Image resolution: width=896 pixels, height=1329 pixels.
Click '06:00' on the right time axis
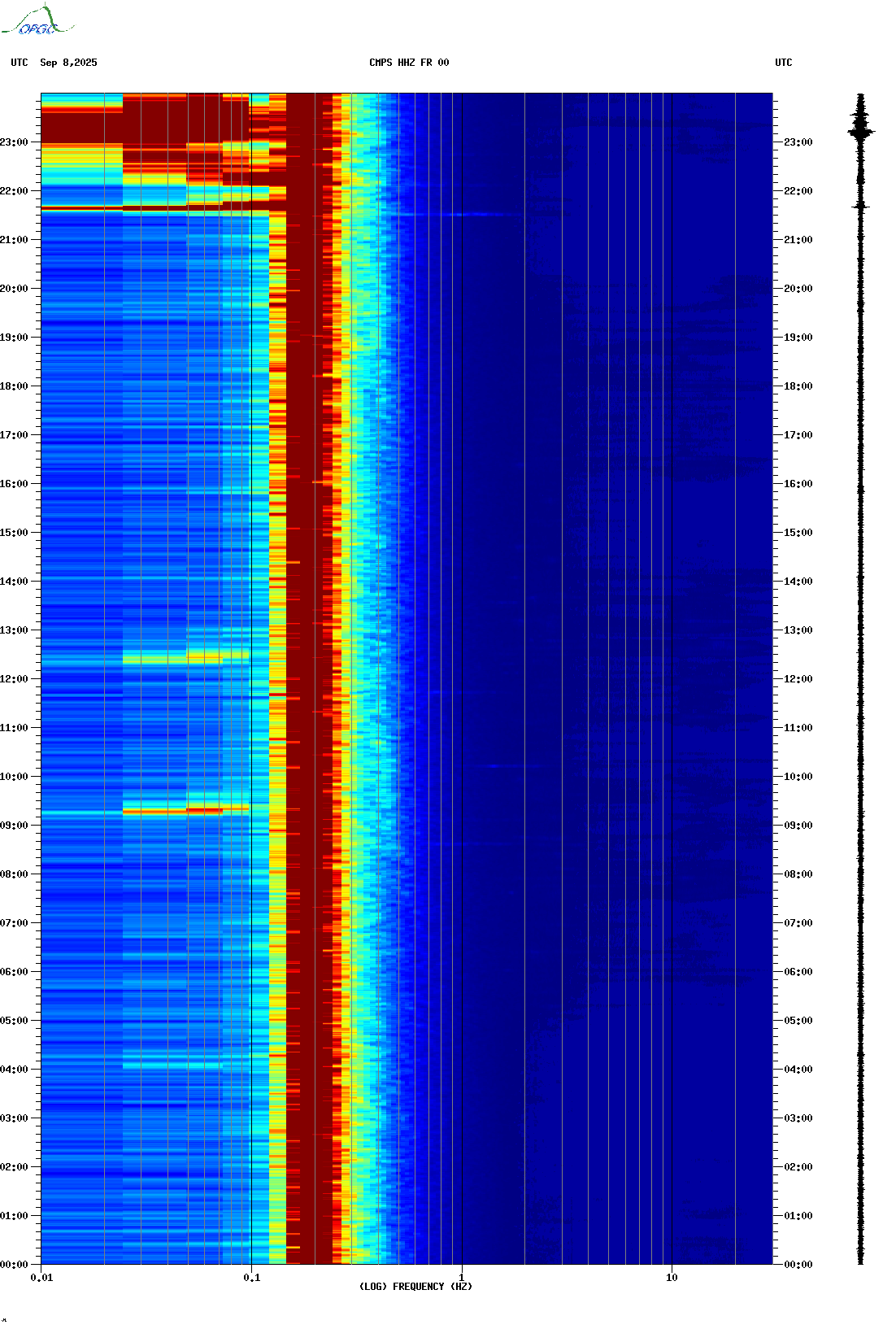click(x=798, y=972)
